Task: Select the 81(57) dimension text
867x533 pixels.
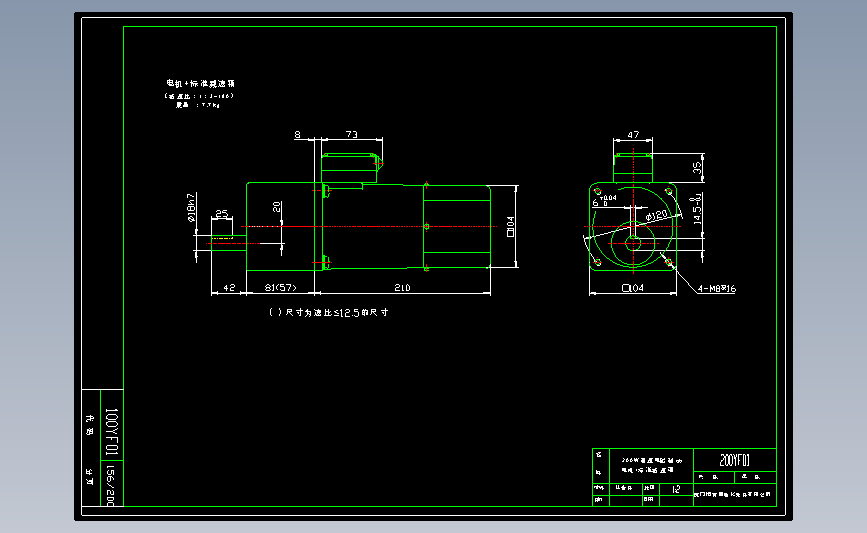Action: coord(280,288)
